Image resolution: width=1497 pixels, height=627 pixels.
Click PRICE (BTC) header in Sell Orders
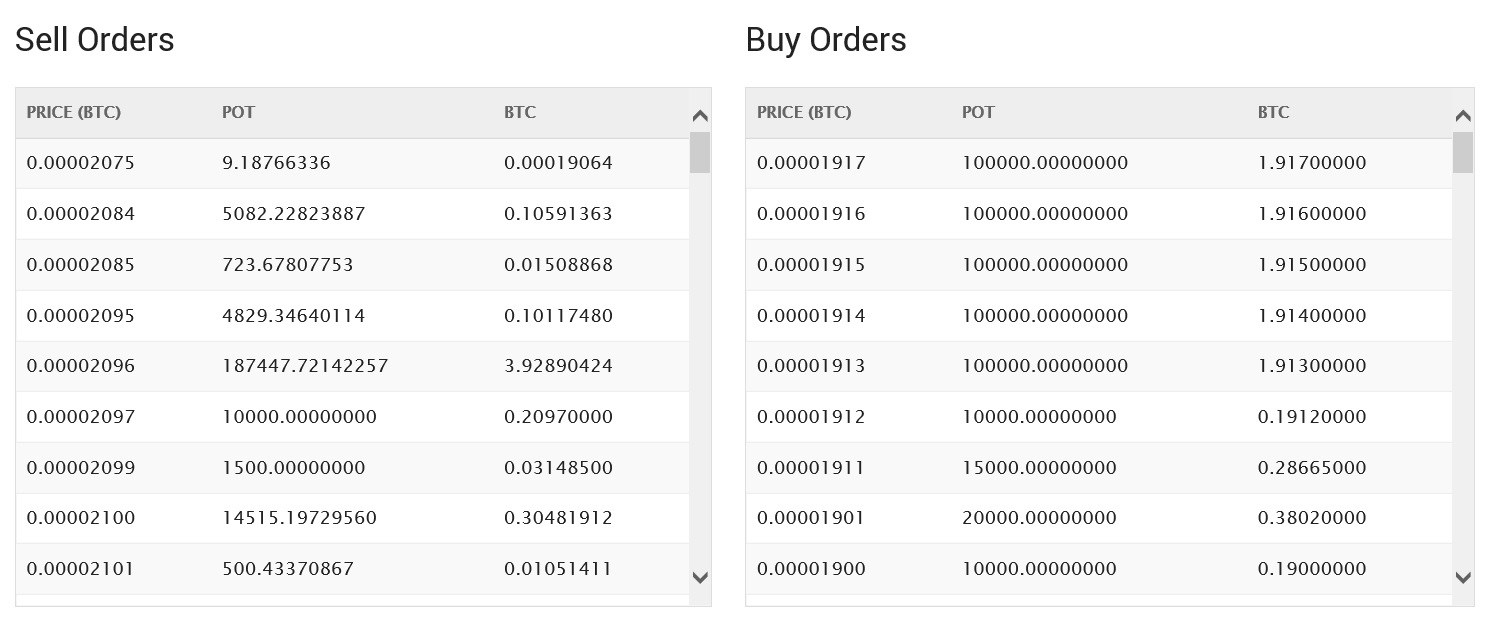click(73, 112)
